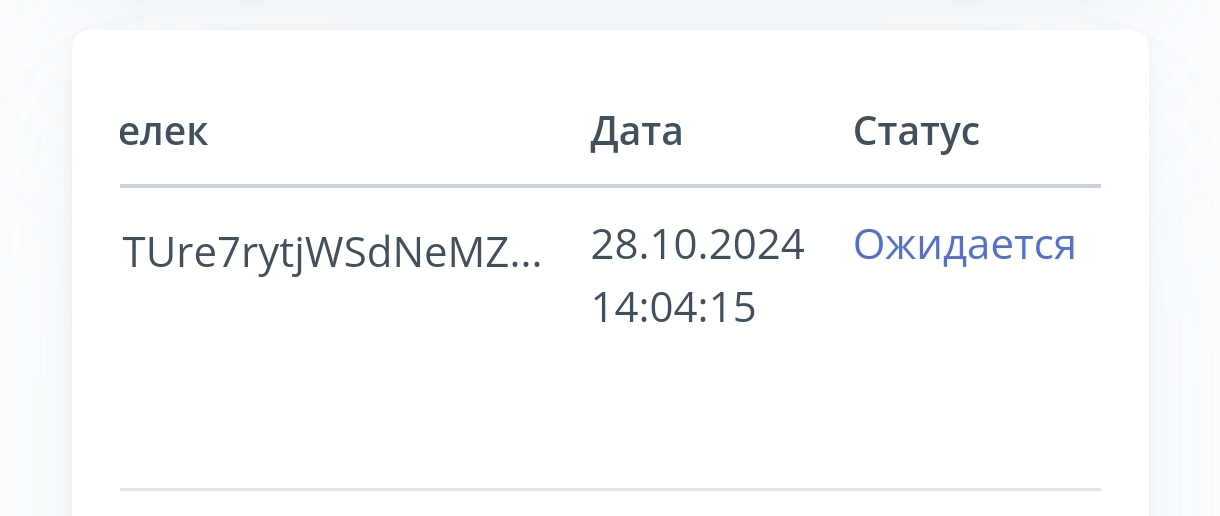
Task: Select wallet address TUre7rytjWSdNeMZ...
Action: point(315,253)
